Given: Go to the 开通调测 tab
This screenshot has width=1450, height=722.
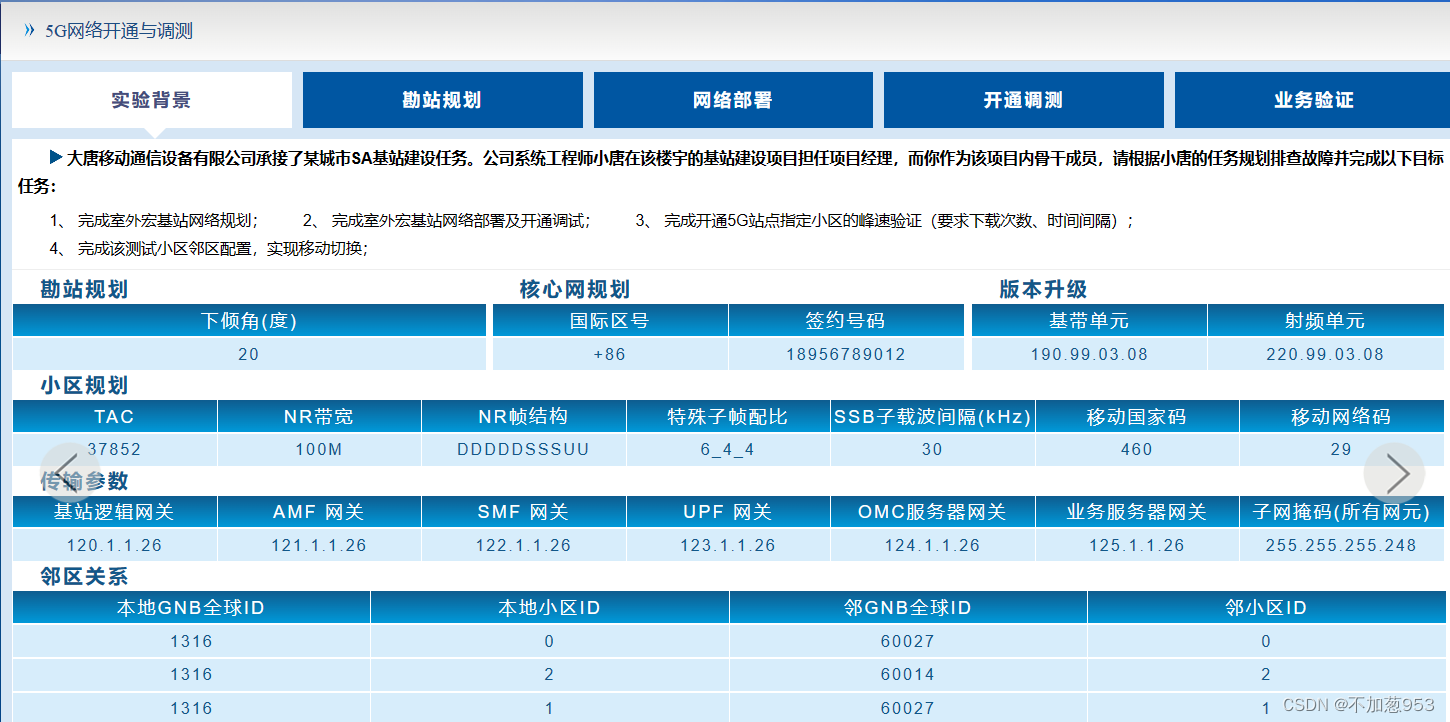Looking at the screenshot, I should click(1024, 100).
